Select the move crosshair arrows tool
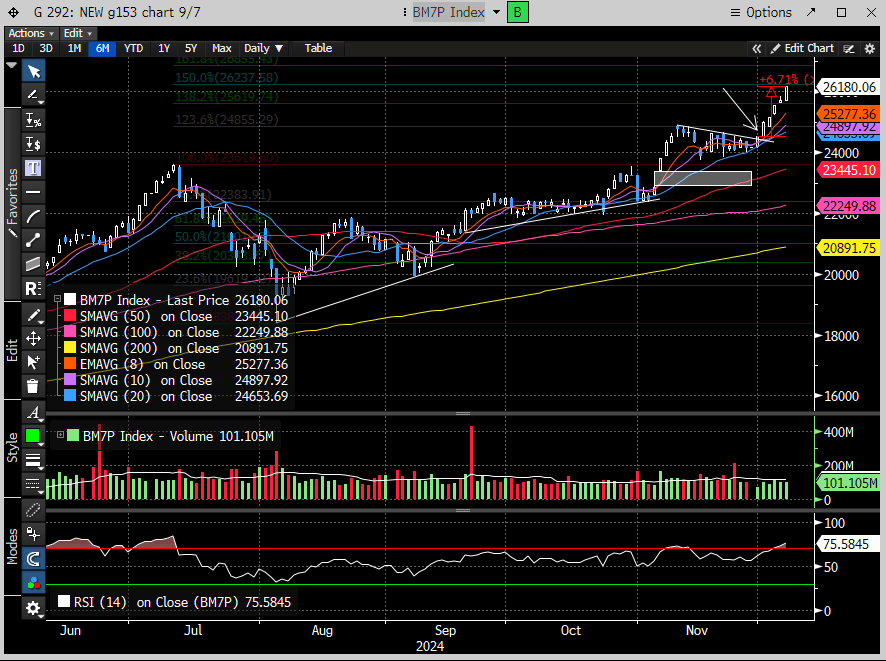Image resolution: width=886 pixels, height=661 pixels. tap(33, 338)
